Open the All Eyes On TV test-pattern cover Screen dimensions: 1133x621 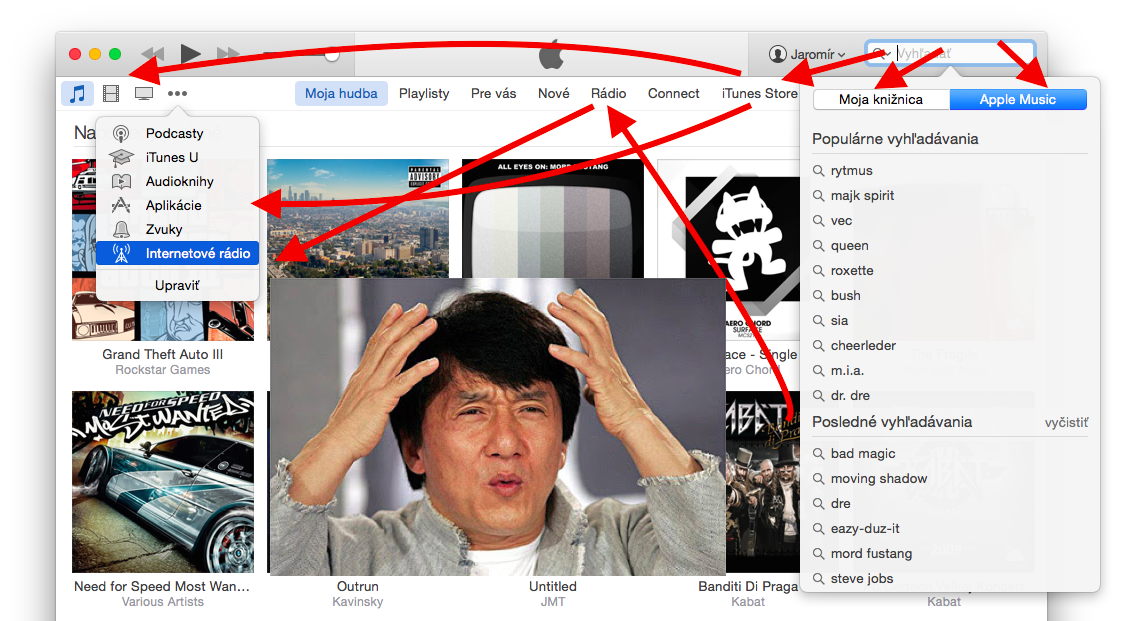553,218
